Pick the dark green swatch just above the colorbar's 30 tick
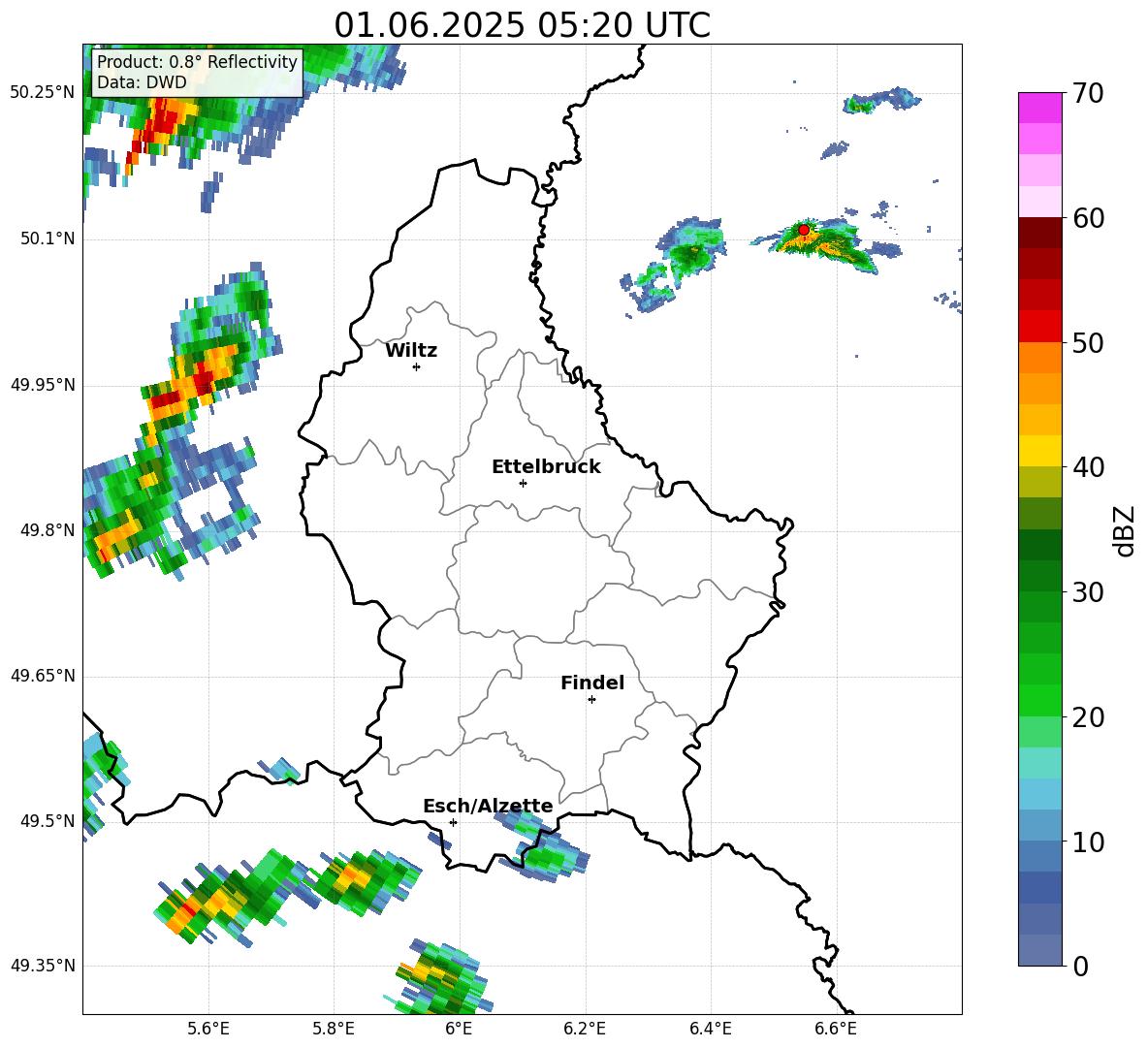The image size is (1148, 1048). pyautogui.click(x=1039, y=576)
